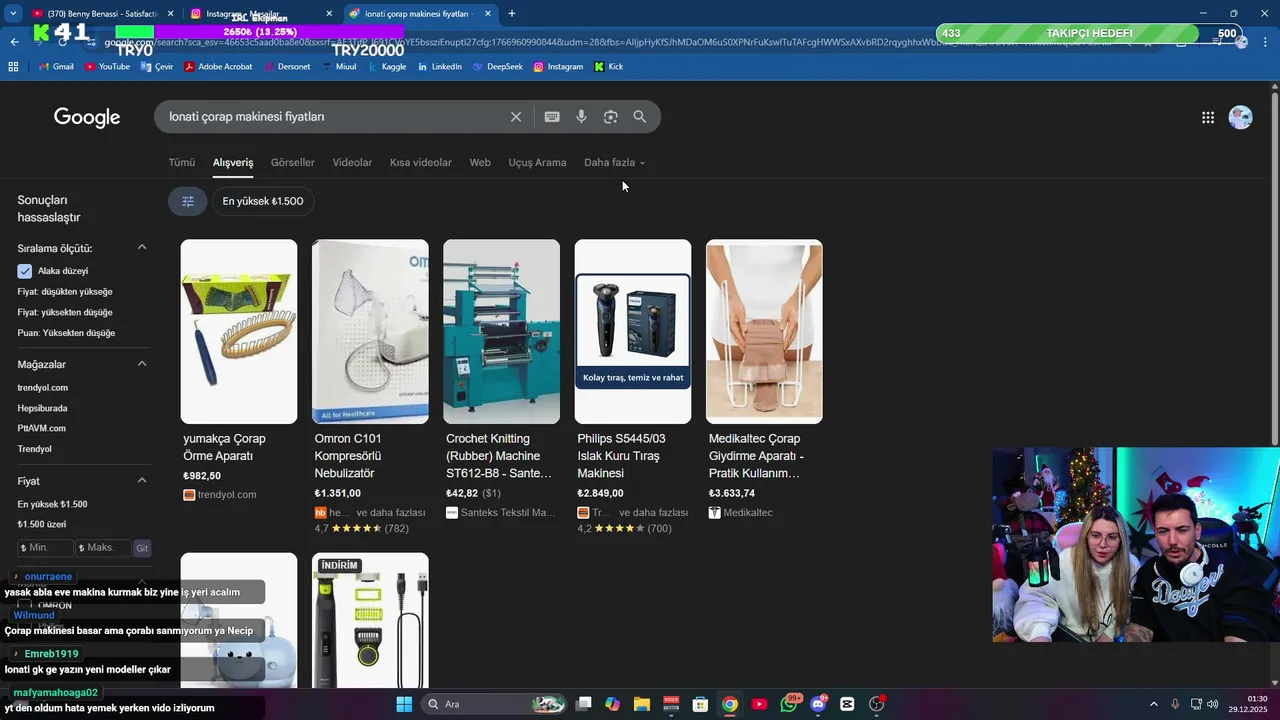Switch to the Instagram browser tab
This screenshot has width=1280, height=720.
[x=260, y=14]
